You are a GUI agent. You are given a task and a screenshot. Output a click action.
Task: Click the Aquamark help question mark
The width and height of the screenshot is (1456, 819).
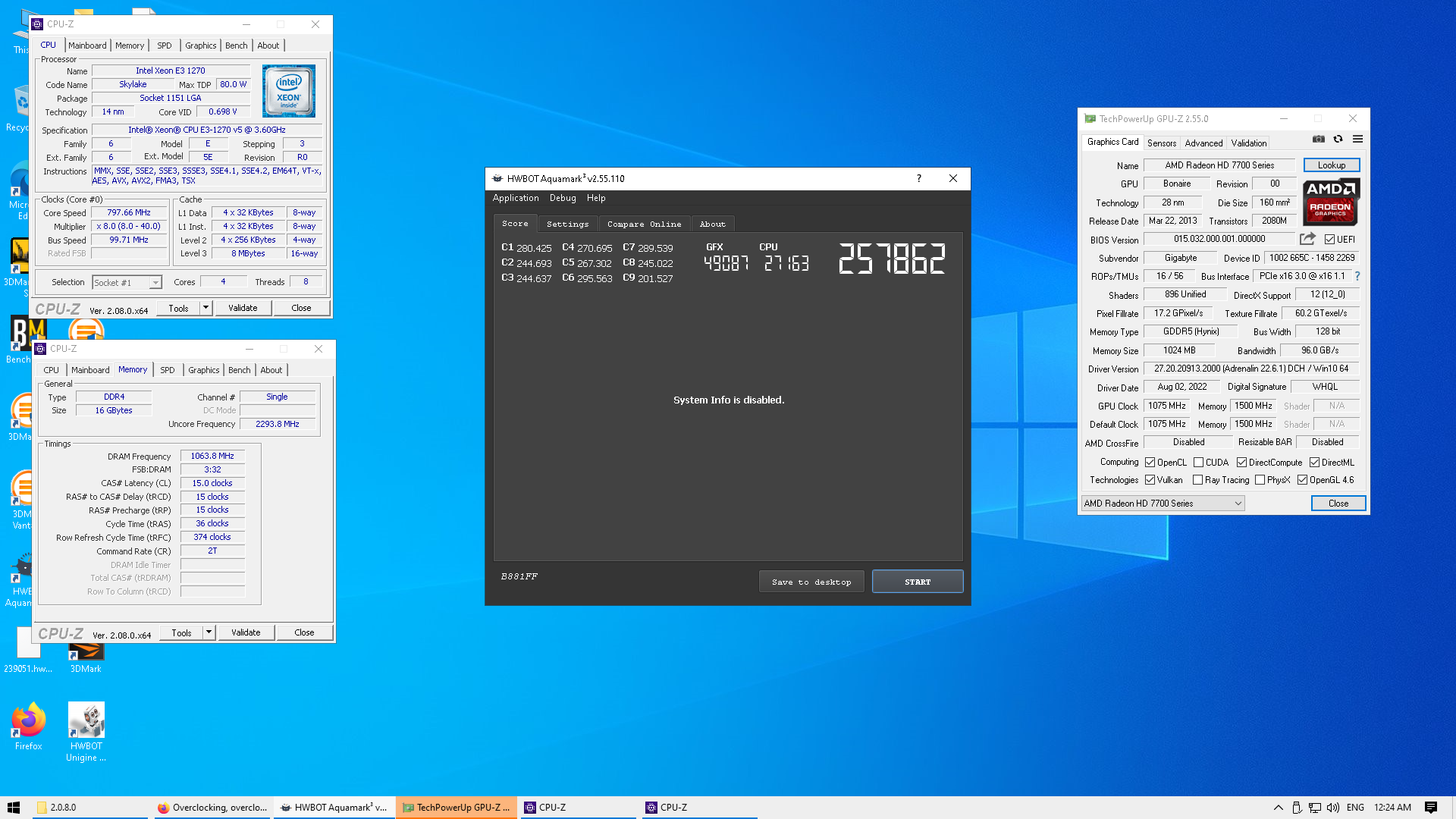(x=919, y=178)
